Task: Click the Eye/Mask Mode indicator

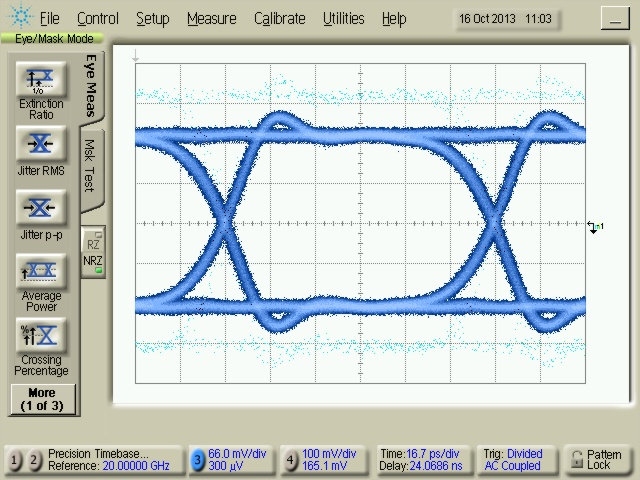Action: (52, 38)
